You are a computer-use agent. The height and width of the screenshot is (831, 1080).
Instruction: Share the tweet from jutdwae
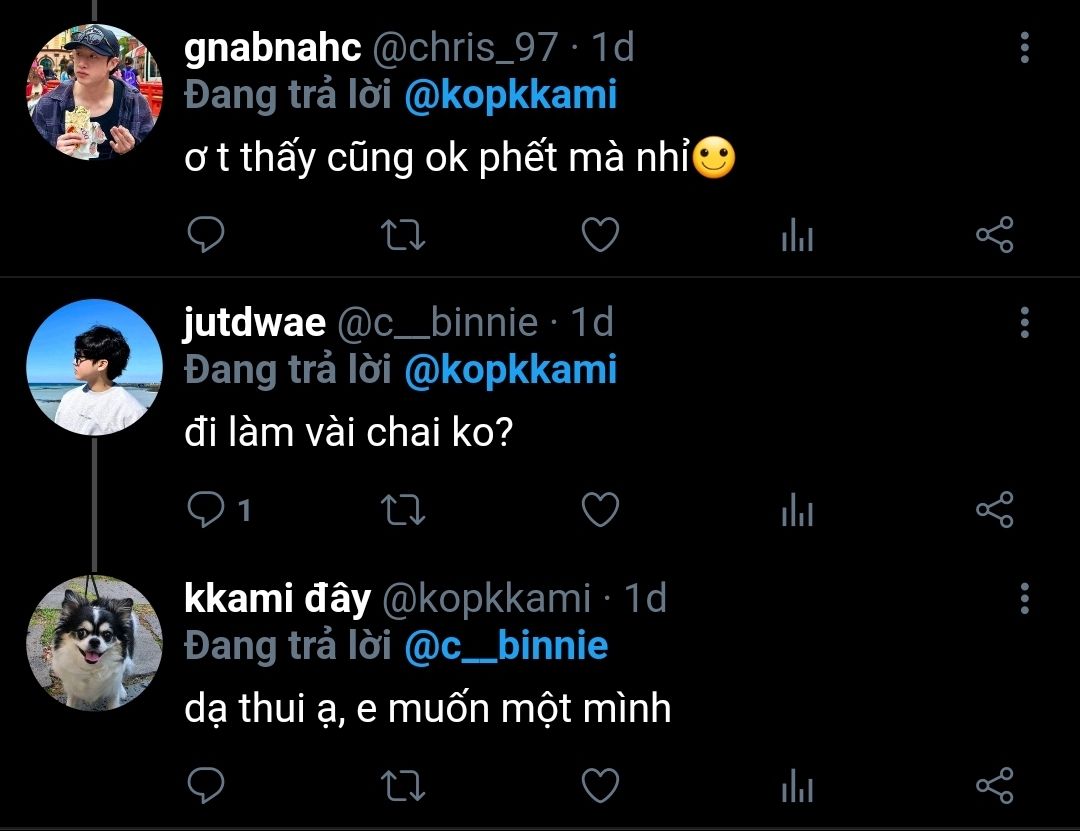point(994,511)
